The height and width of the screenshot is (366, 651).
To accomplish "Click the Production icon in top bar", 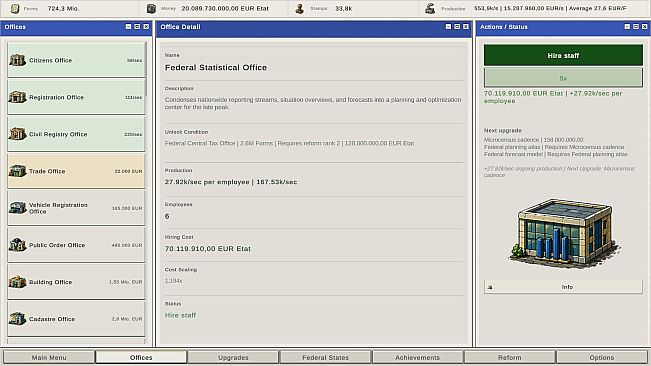I will point(430,8).
